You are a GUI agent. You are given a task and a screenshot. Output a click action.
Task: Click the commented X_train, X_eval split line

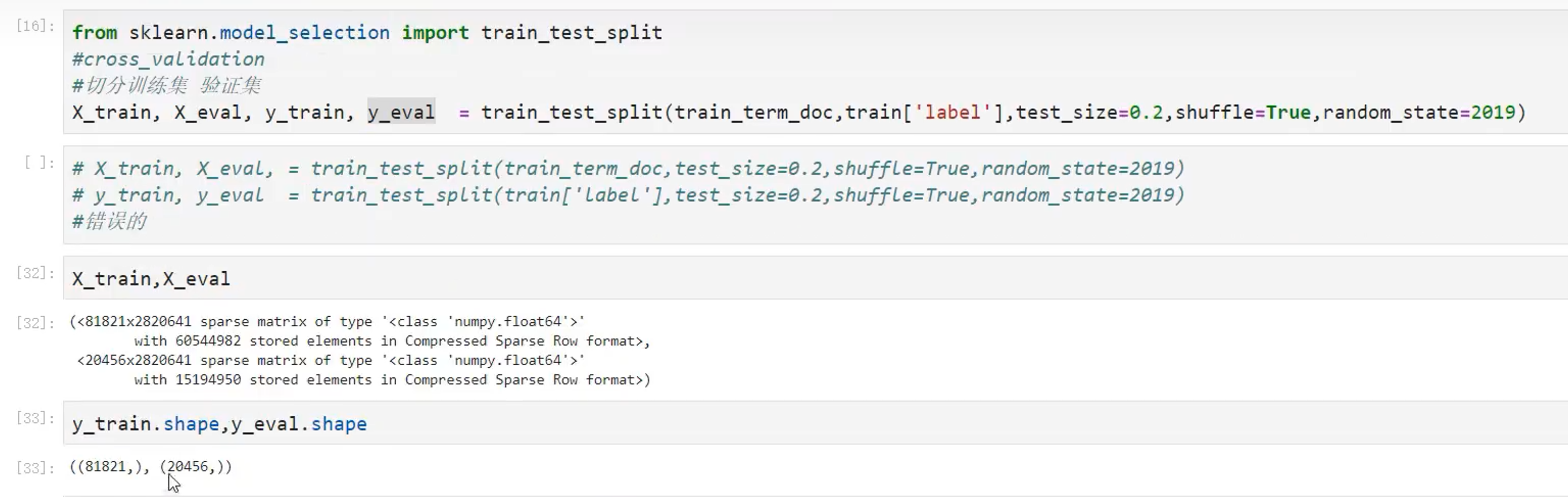628,168
